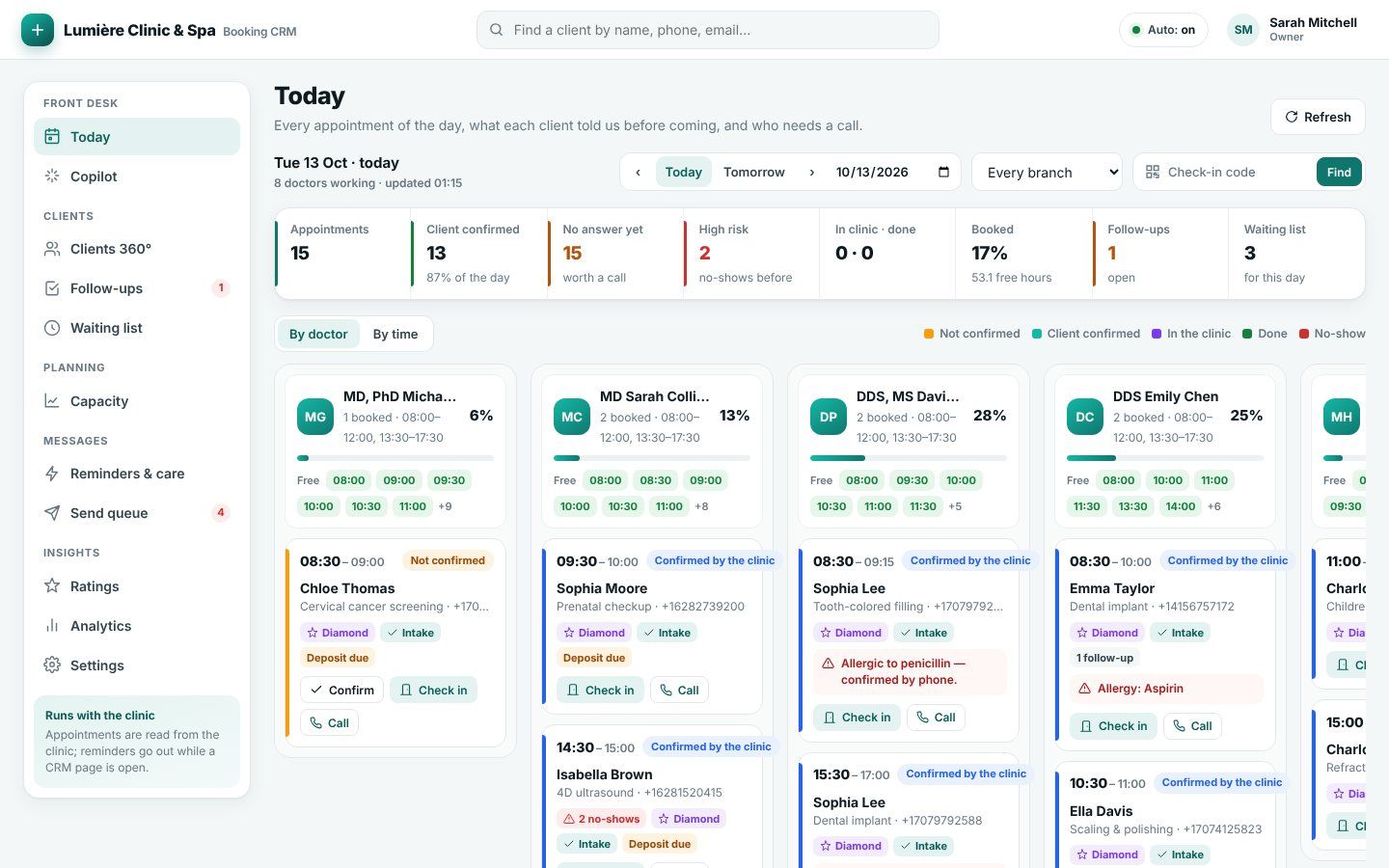Select the Tomorrow day toggle
Screen dimensions: 1389x868
(754, 173)
